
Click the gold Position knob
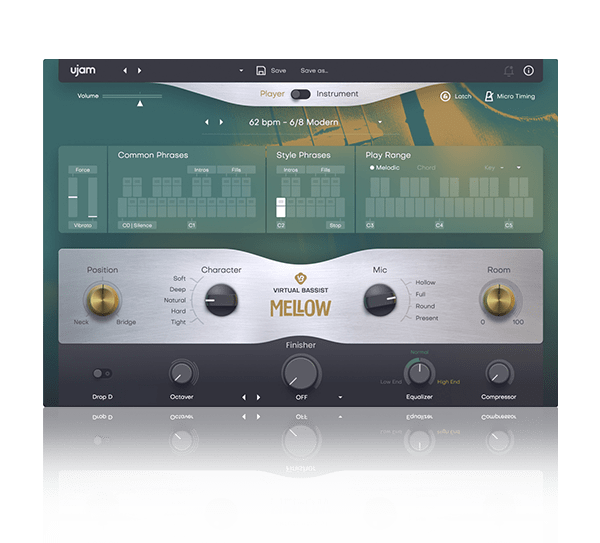coord(103,300)
